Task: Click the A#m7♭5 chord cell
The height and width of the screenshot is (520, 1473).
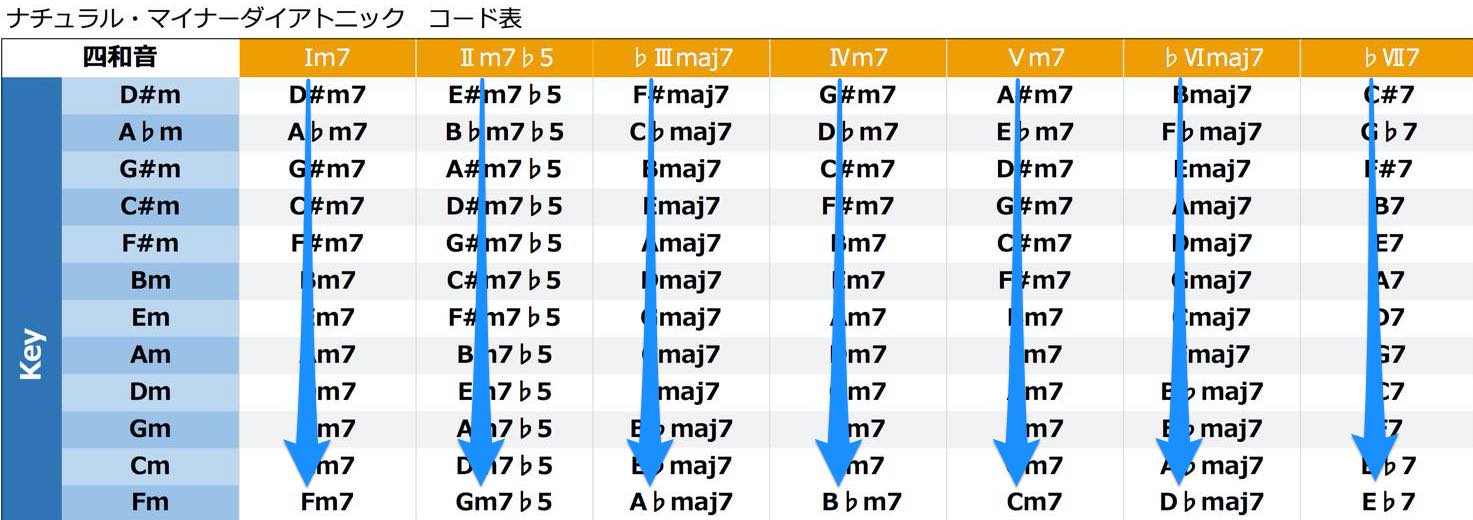Action: pyautogui.click(x=505, y=169)
